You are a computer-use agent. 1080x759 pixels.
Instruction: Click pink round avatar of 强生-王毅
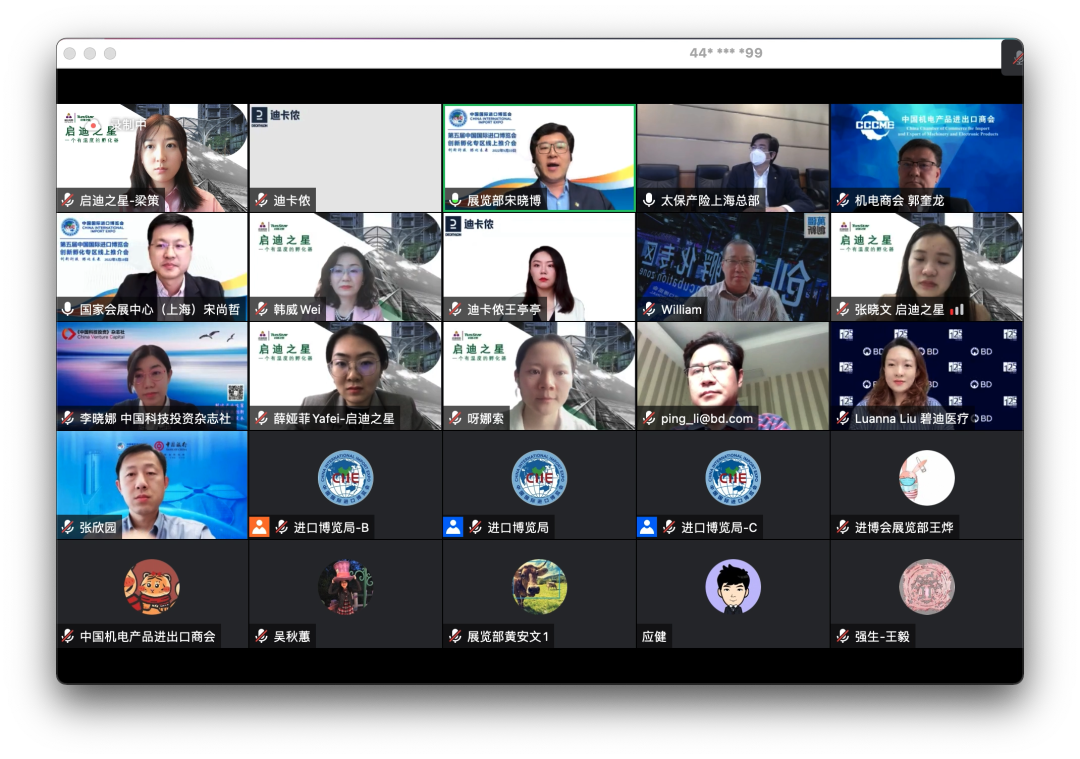(x=926, y=587)
